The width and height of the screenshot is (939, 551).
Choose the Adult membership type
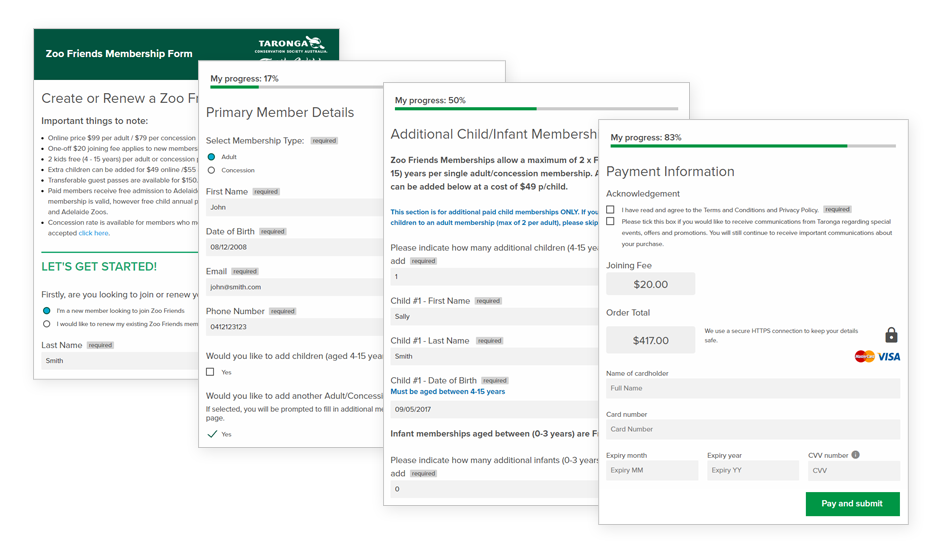click(x=211, y=157)
